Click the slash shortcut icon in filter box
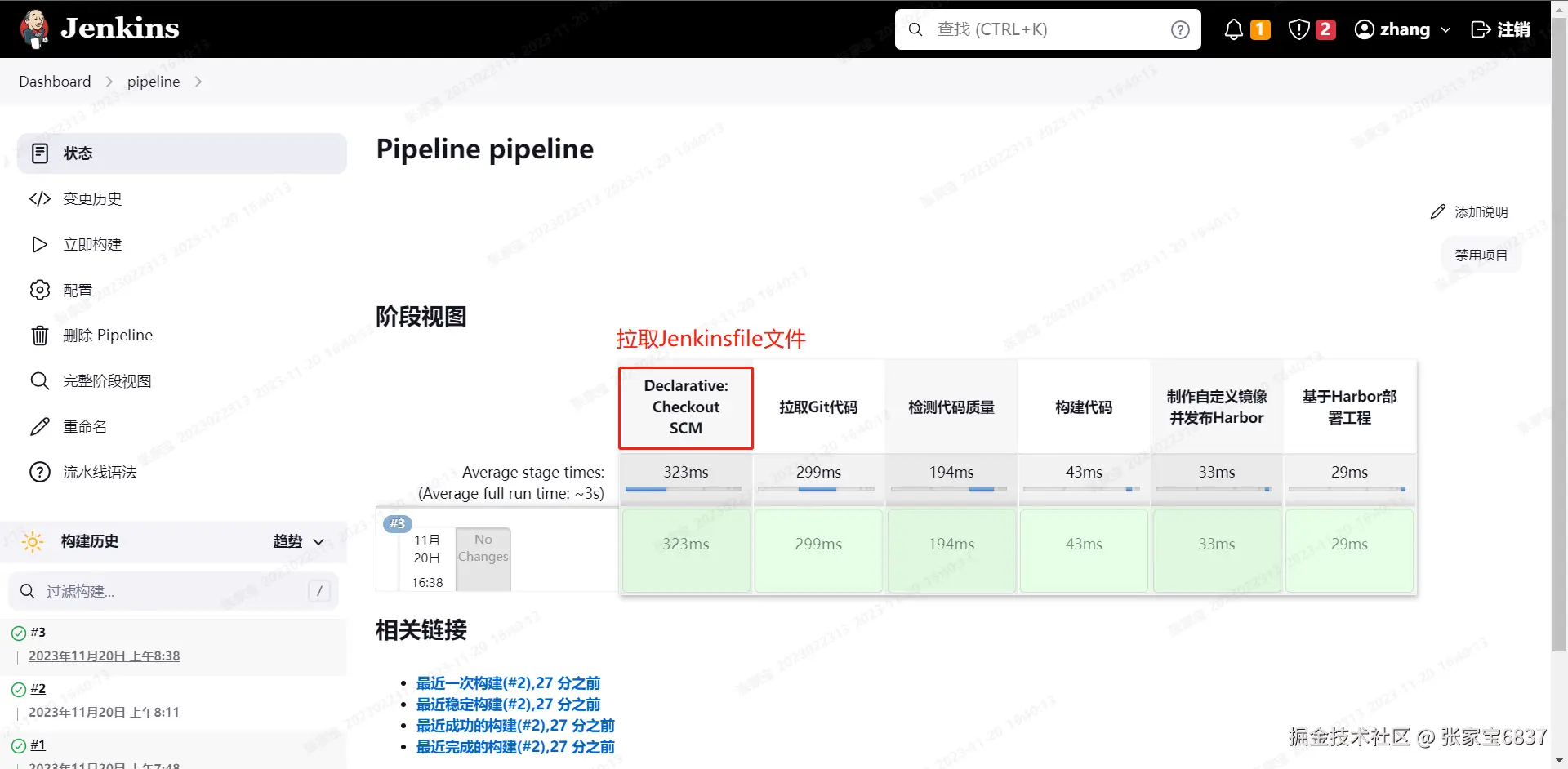The height and width of the screenshot is (769, 1568). (319, 591)
